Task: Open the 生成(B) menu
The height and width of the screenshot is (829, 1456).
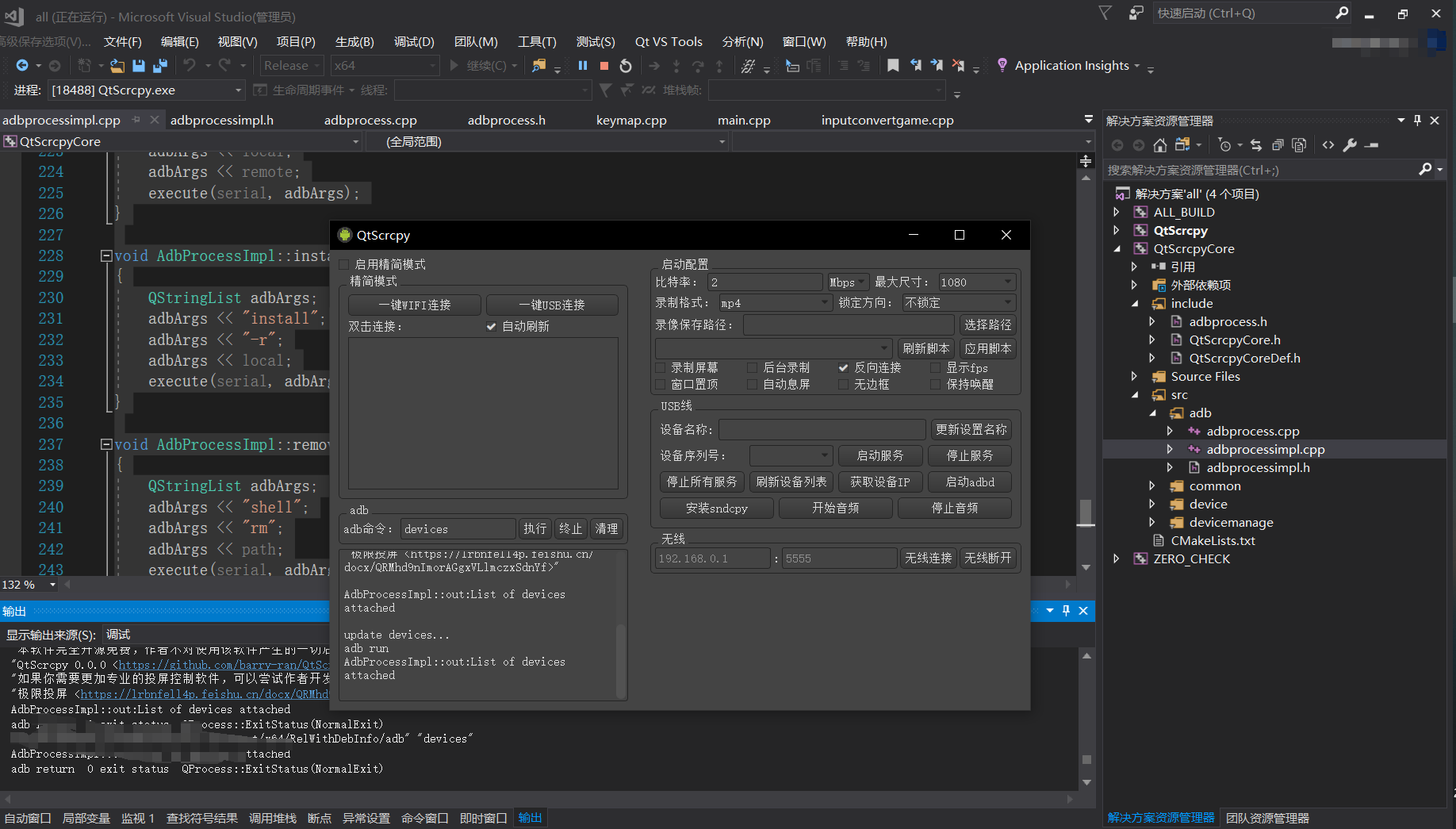Action: coord(354,41)
